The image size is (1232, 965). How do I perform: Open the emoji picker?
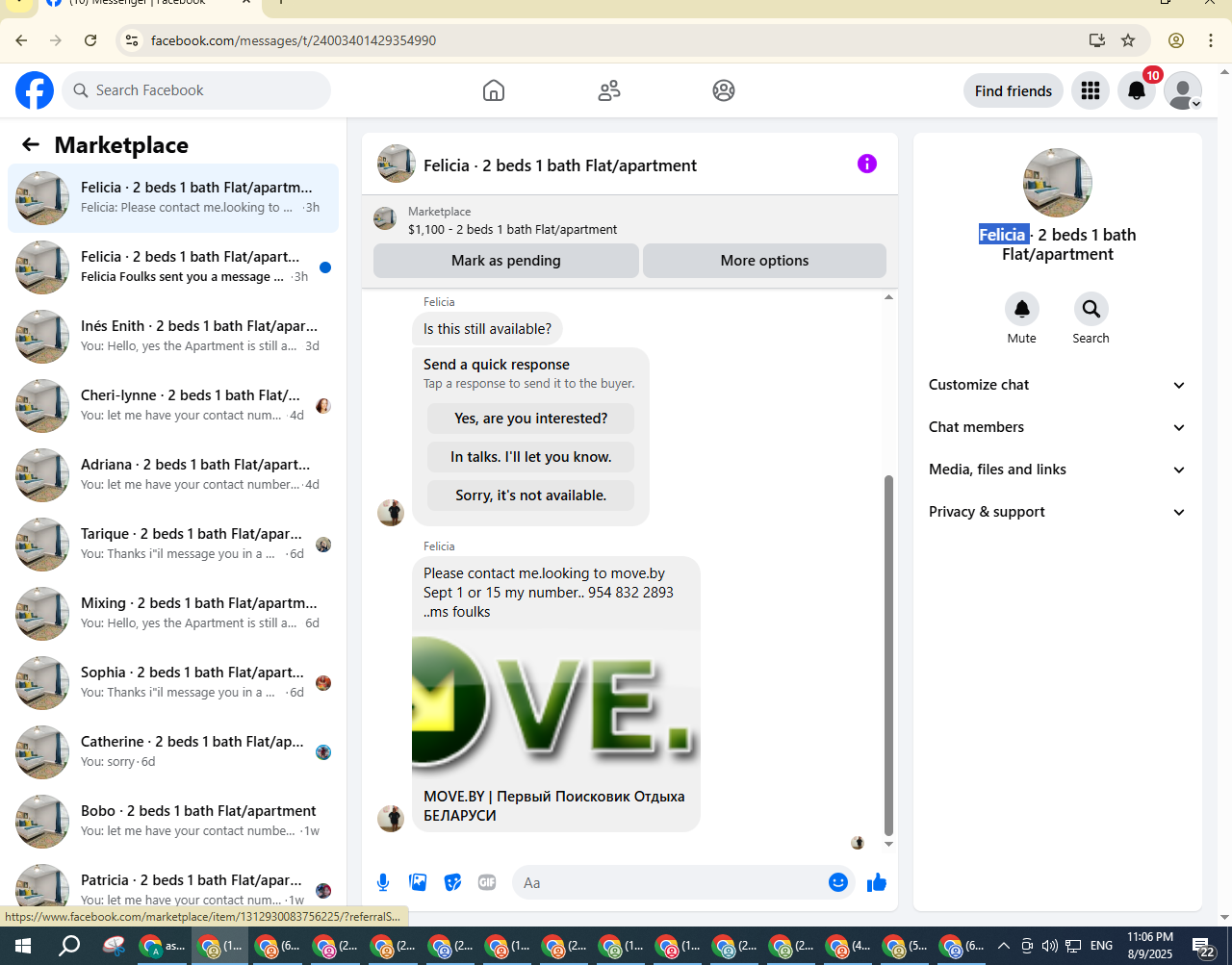pyautogui.click(x=838, y=882)
